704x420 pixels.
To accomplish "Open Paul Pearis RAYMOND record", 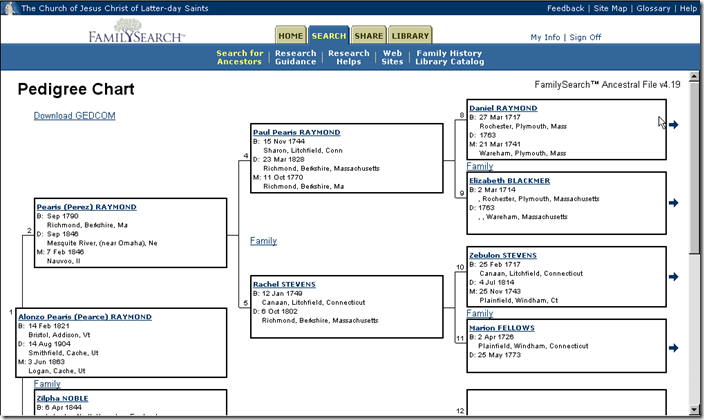I will point(296,132).
